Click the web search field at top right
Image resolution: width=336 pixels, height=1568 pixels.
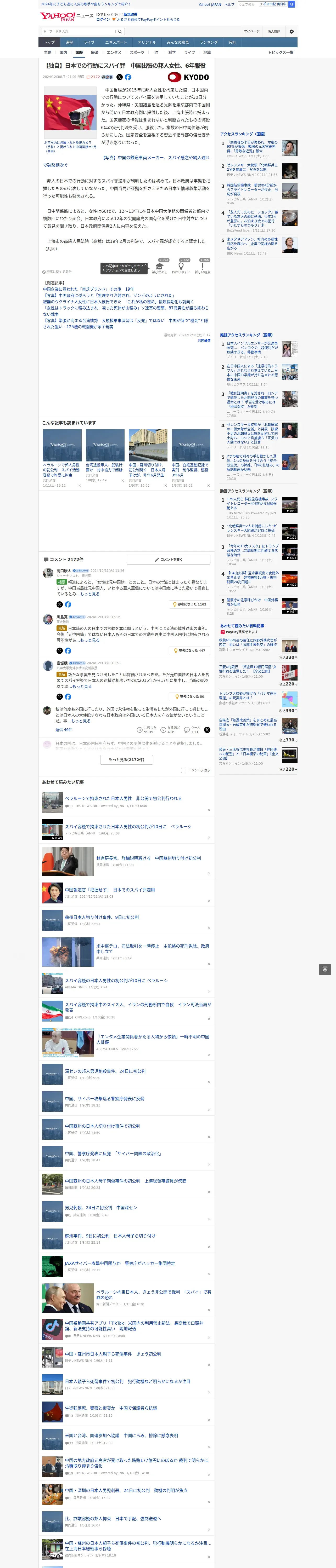[248, 4]
